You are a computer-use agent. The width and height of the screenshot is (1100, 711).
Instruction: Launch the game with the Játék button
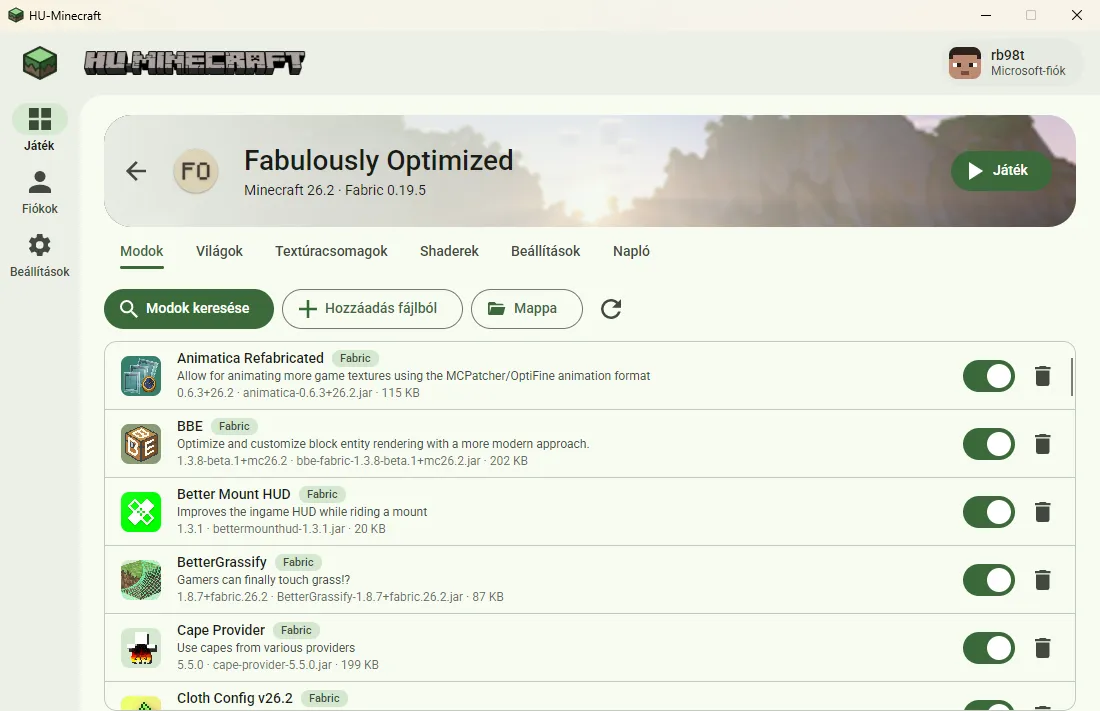(1001, 171)
